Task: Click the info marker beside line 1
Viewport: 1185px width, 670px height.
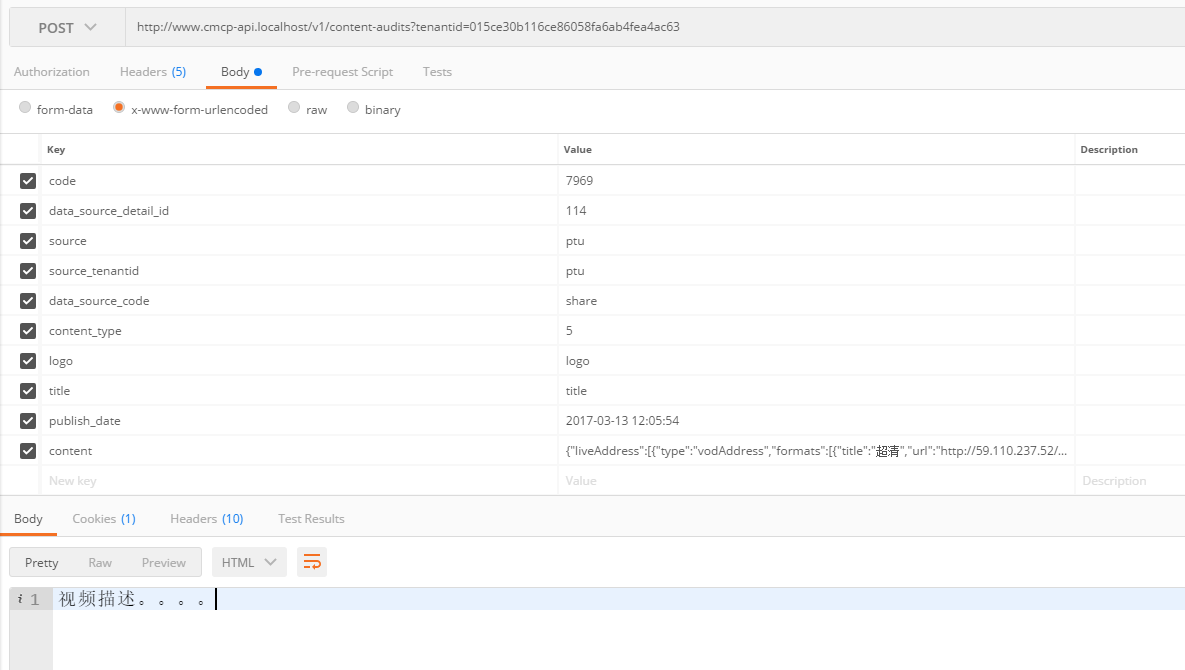Action: tap(20, 599)
